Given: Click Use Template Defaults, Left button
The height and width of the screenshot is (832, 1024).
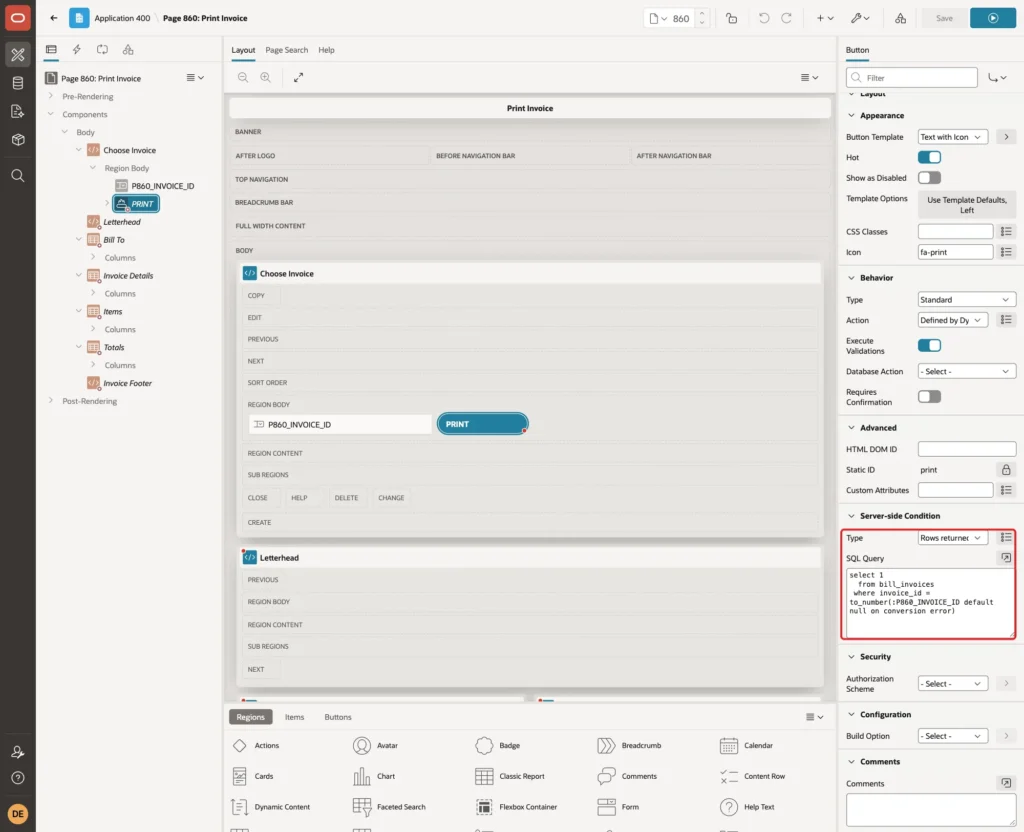Looking at the screenshot, I should coord(967,205).
